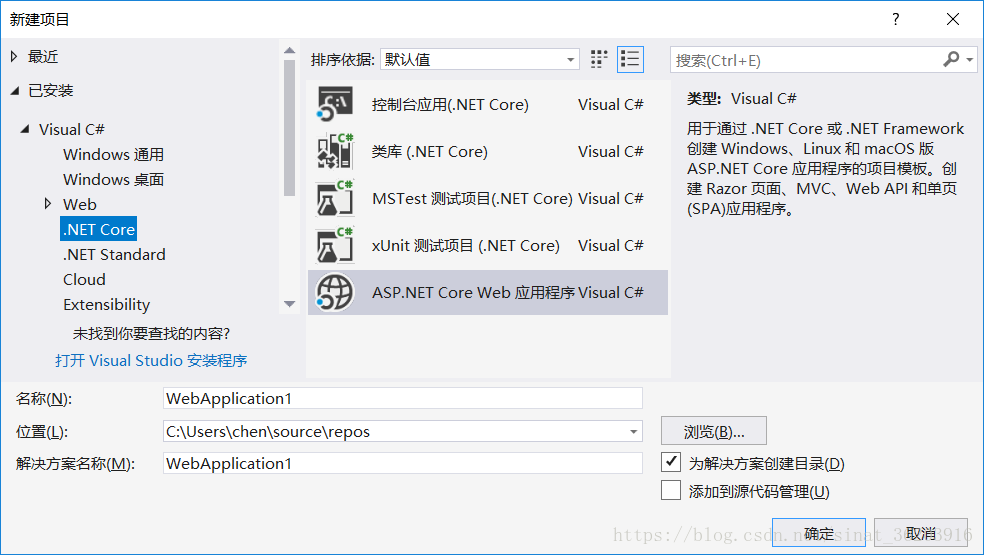This screenshot has width=984, height=555.
Task: Expand the Web tree node
Action: click(x=48, y=203)
